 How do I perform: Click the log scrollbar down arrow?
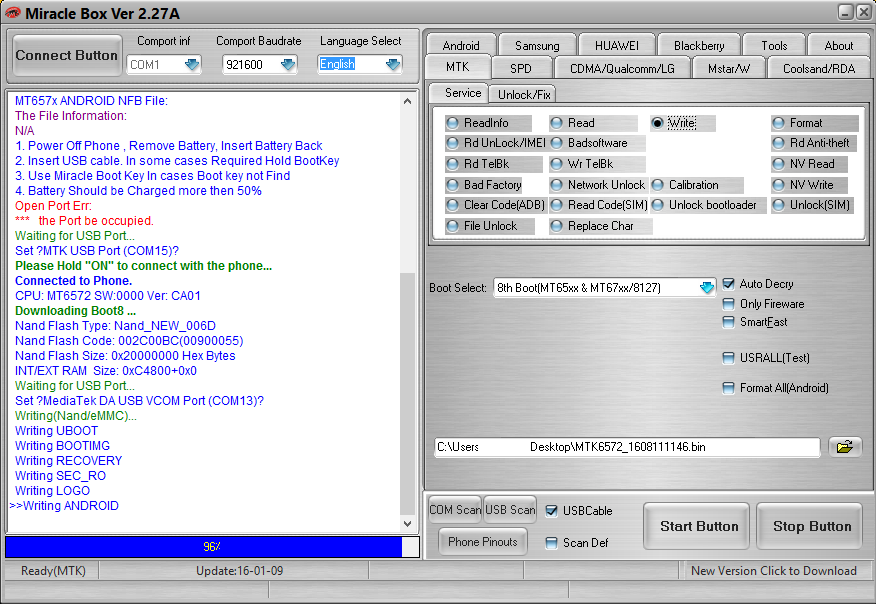[407, 524]
